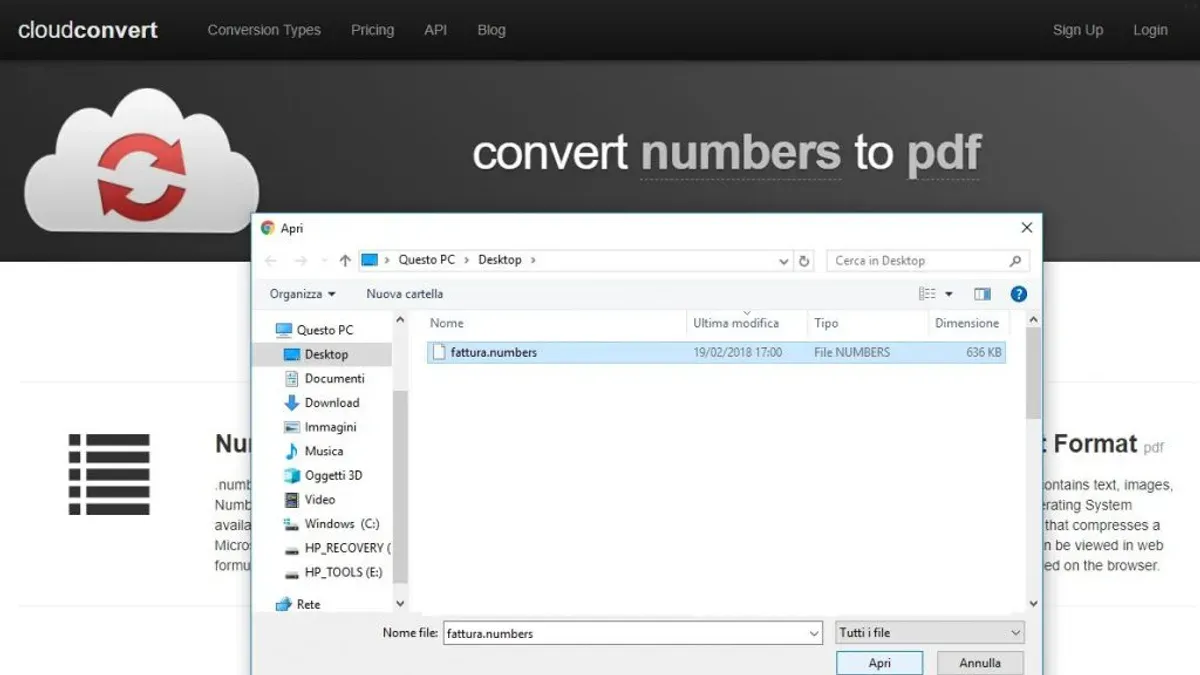Click the 19/02/2018 17:00 date cell

click(x=738, y=352)
